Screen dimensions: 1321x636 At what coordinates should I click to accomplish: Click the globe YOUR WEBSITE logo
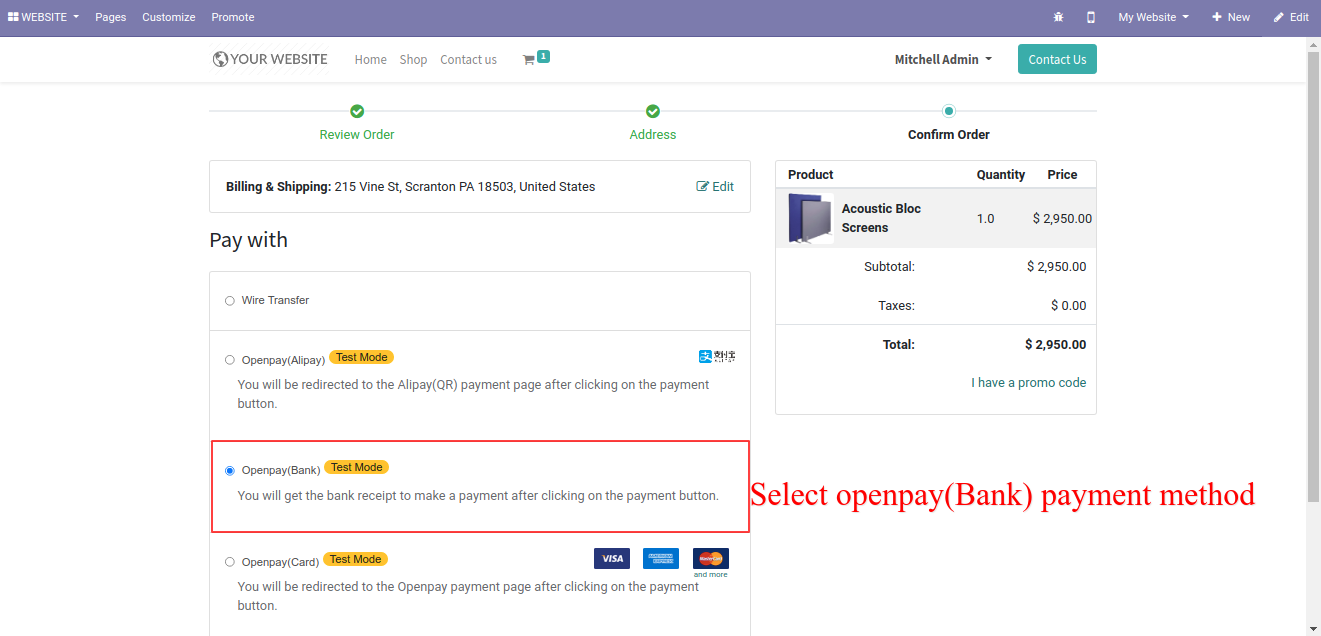click(270, 59)
